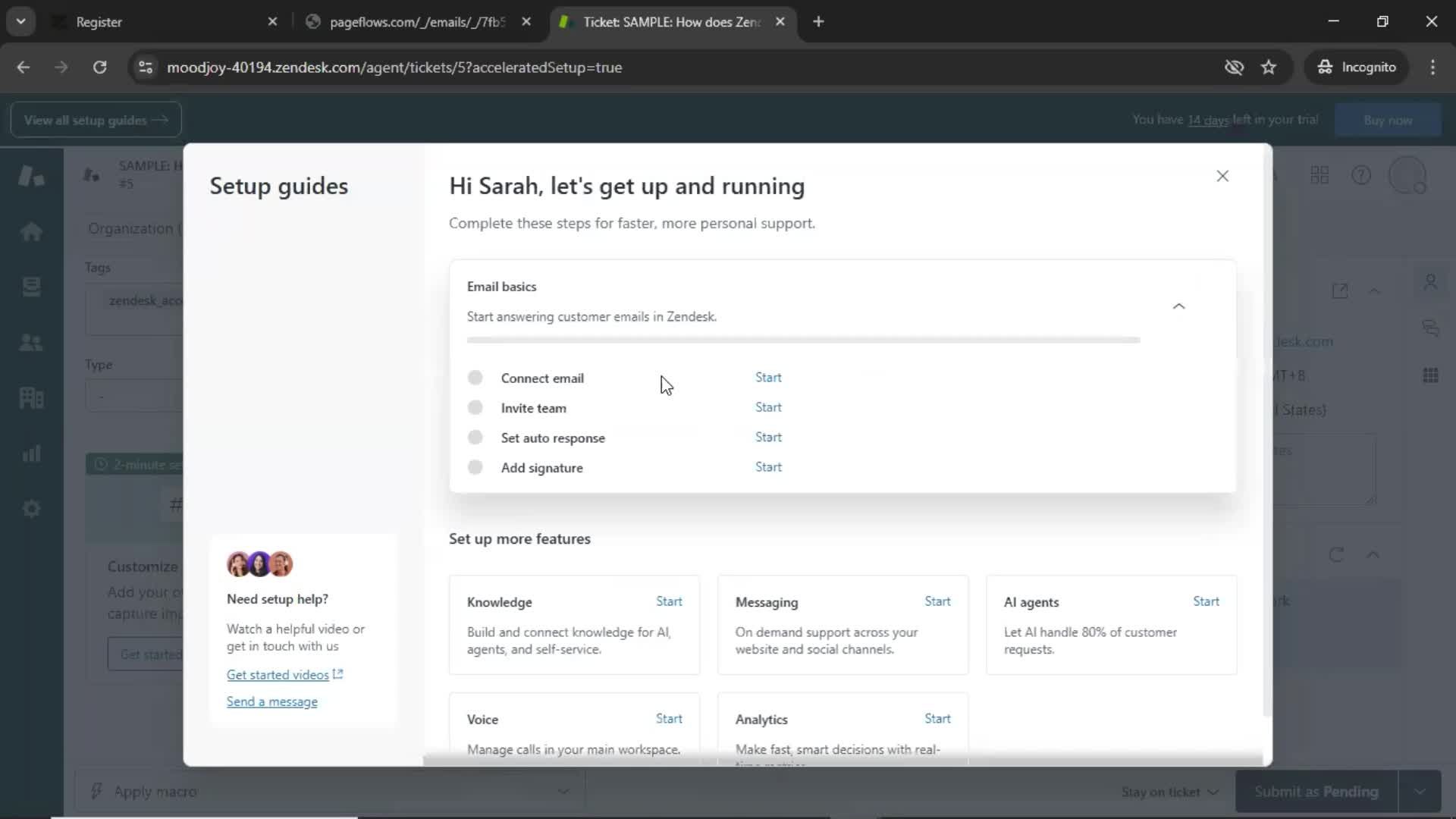Screen dimensions: 1456x819
Task: Click View all setup guides button
Action: click(x=96, y=120)
